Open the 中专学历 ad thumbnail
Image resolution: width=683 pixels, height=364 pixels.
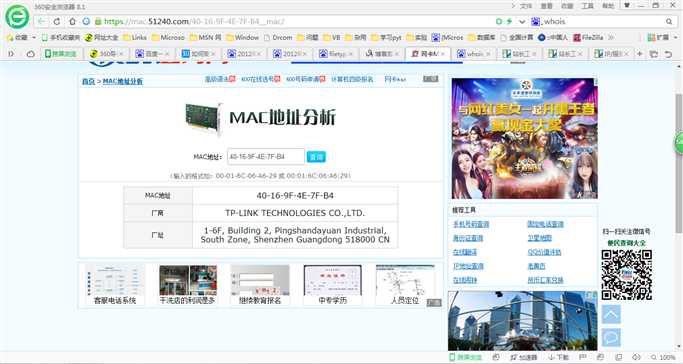point(333,285)
